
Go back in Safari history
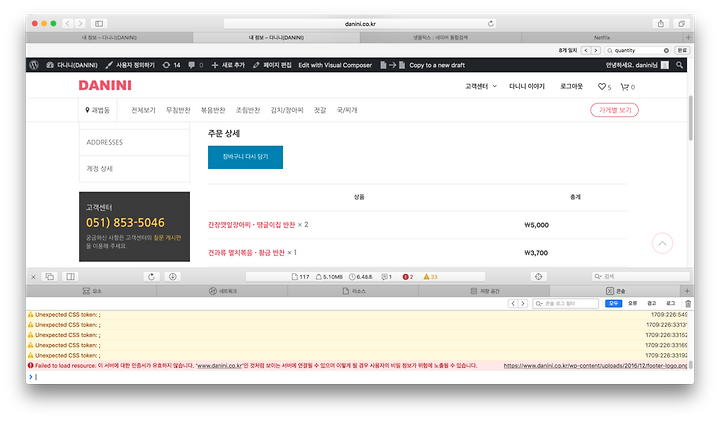[x=68, y=23]
